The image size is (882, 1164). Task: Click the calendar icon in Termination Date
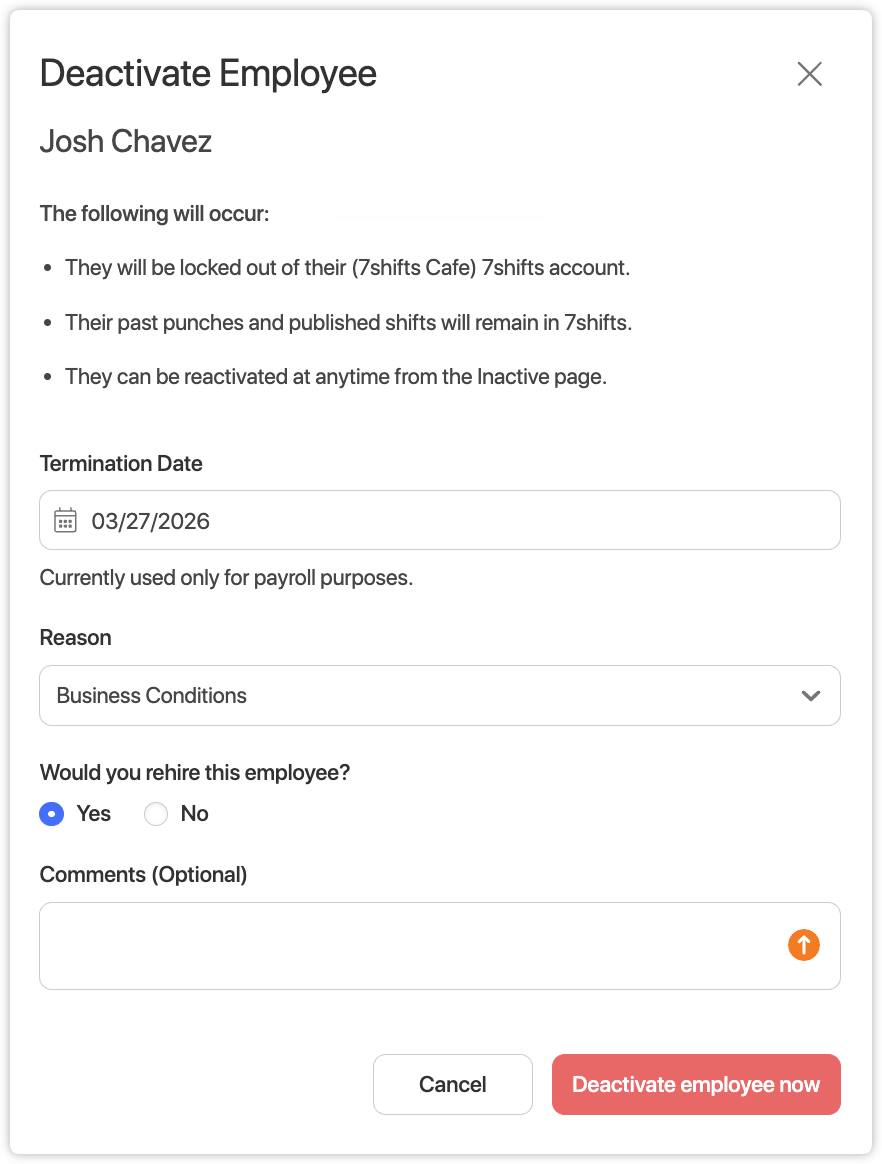65,520
